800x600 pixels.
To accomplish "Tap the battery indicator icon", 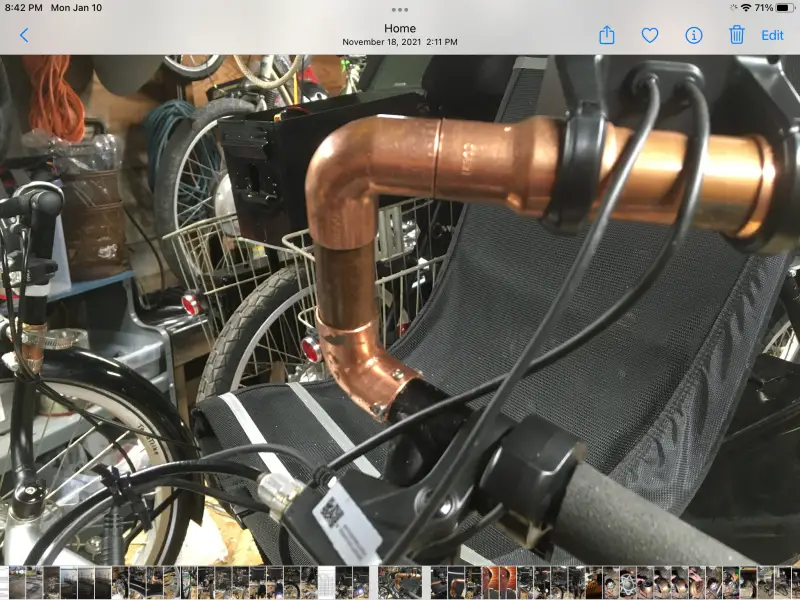I will point(785,8).
